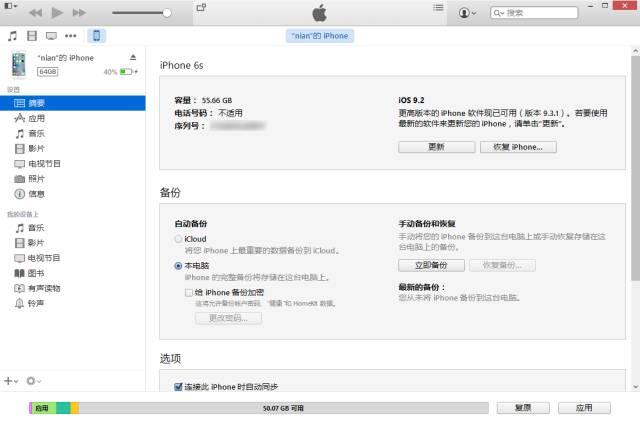Image resolution: width=640 pixels, height=424 pixels.
Task: Select the 本电脑 backup radio button
Action: [178, 266]
